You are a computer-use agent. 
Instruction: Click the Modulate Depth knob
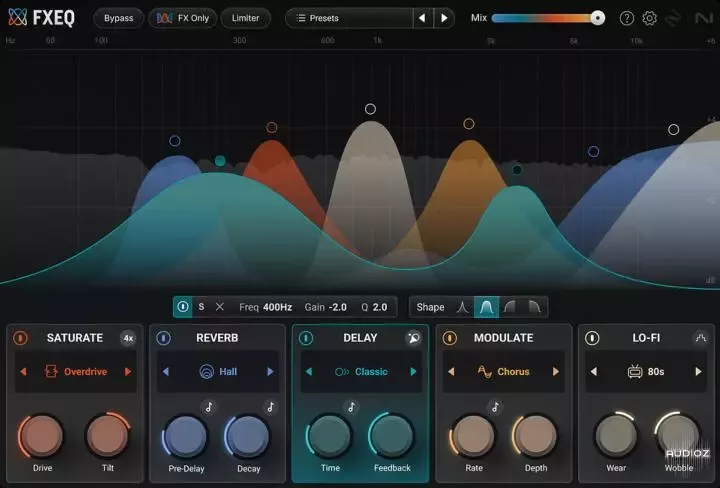coord(535,436)
